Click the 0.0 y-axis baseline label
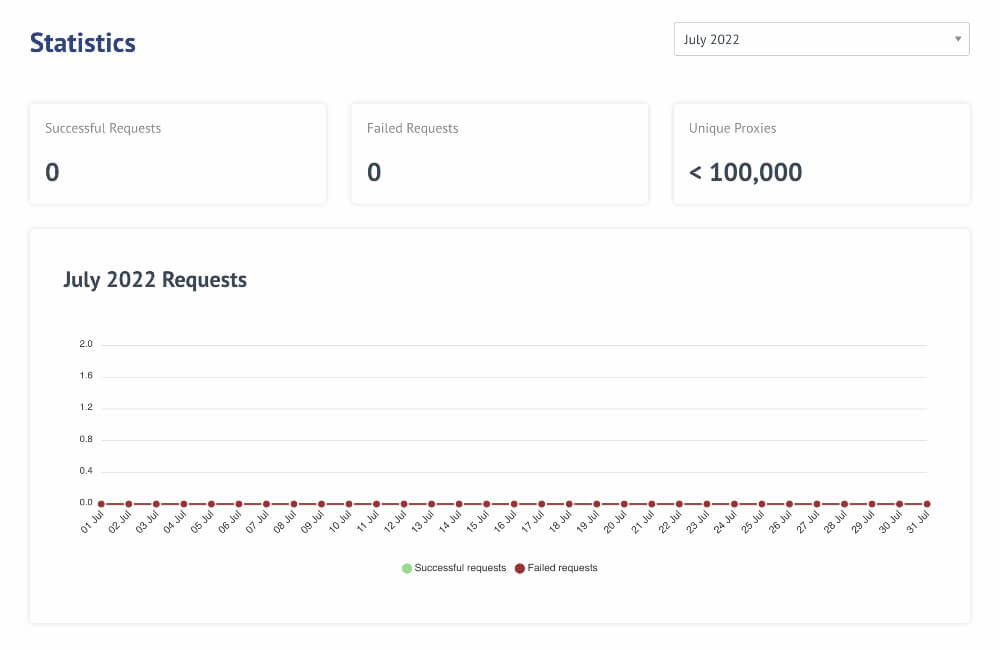The image size is (1000, 650). (x=86, y=502)
